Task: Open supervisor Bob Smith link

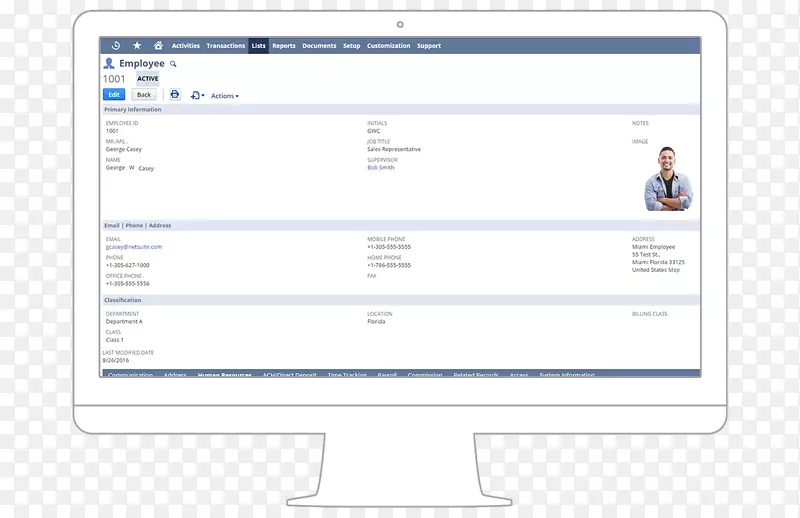Action: [381, 168]
